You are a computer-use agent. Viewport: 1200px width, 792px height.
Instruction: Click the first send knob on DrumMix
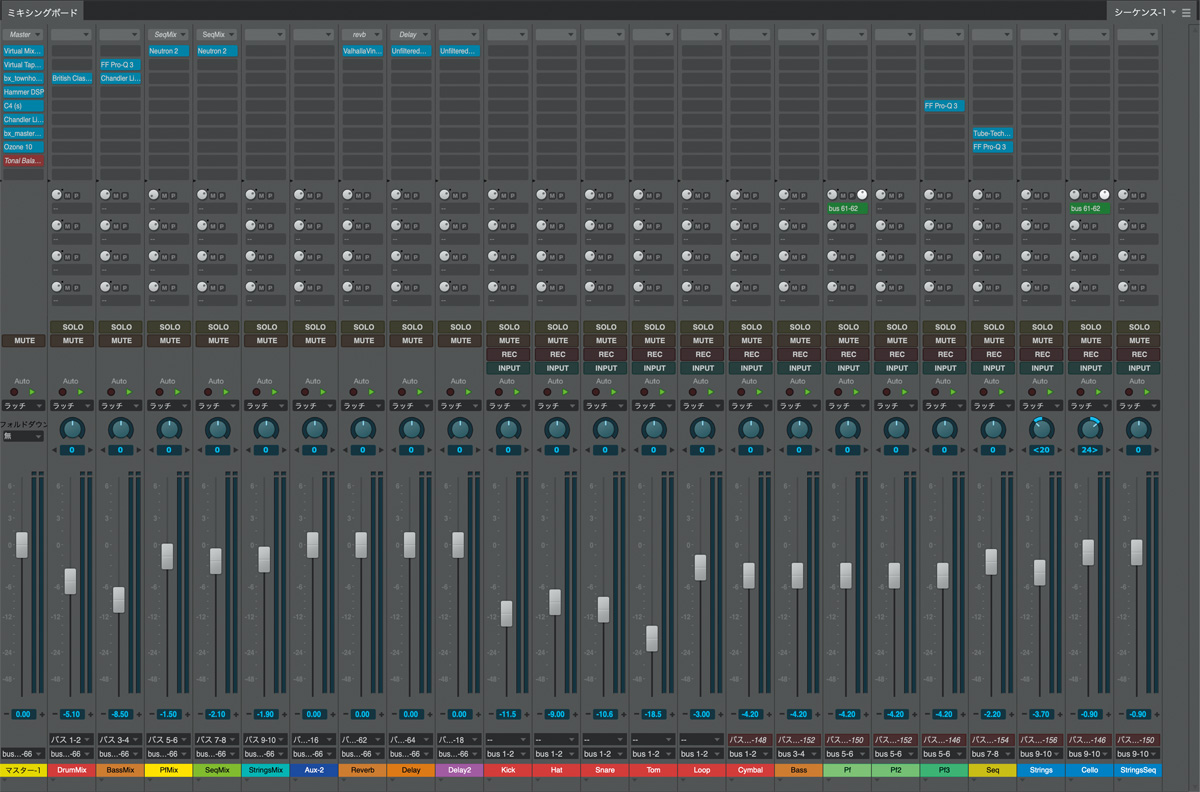point(57,194)
